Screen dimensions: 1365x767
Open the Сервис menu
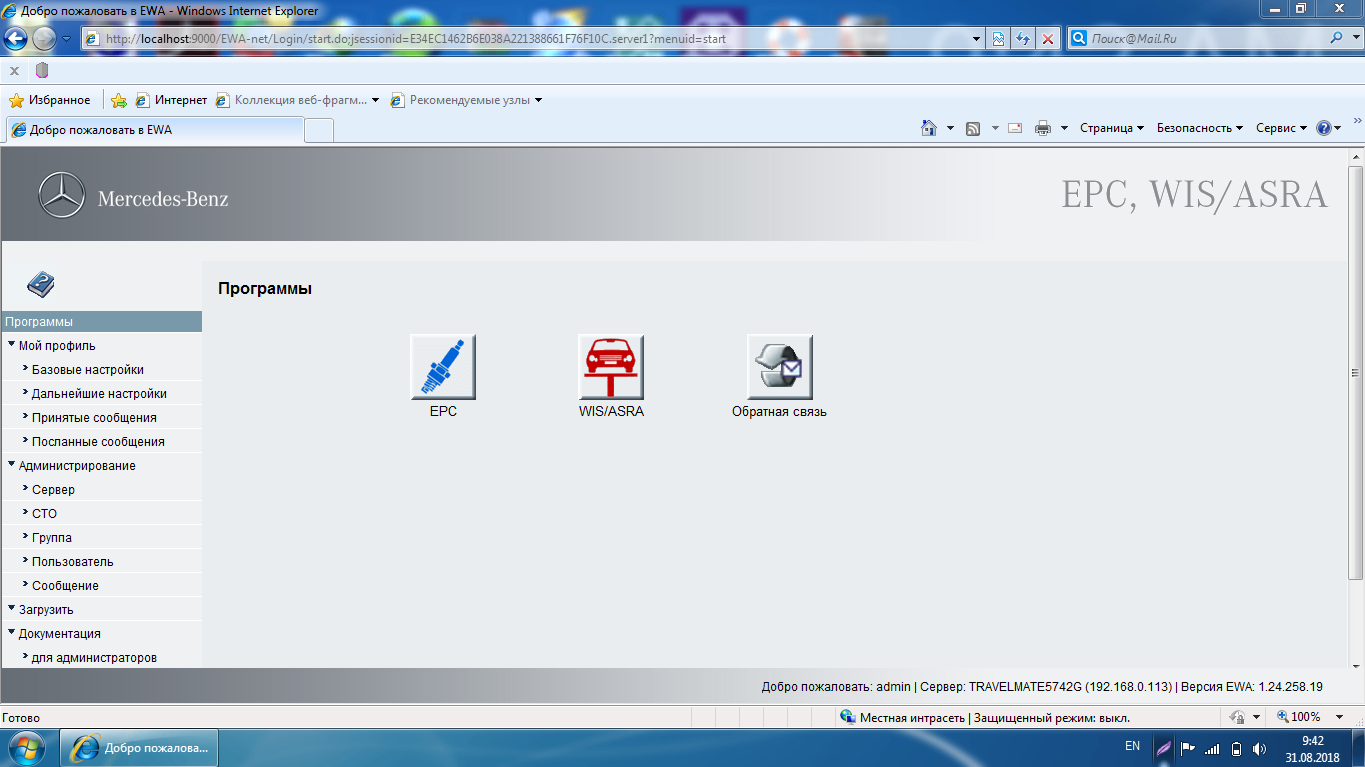pos(1282,128)
